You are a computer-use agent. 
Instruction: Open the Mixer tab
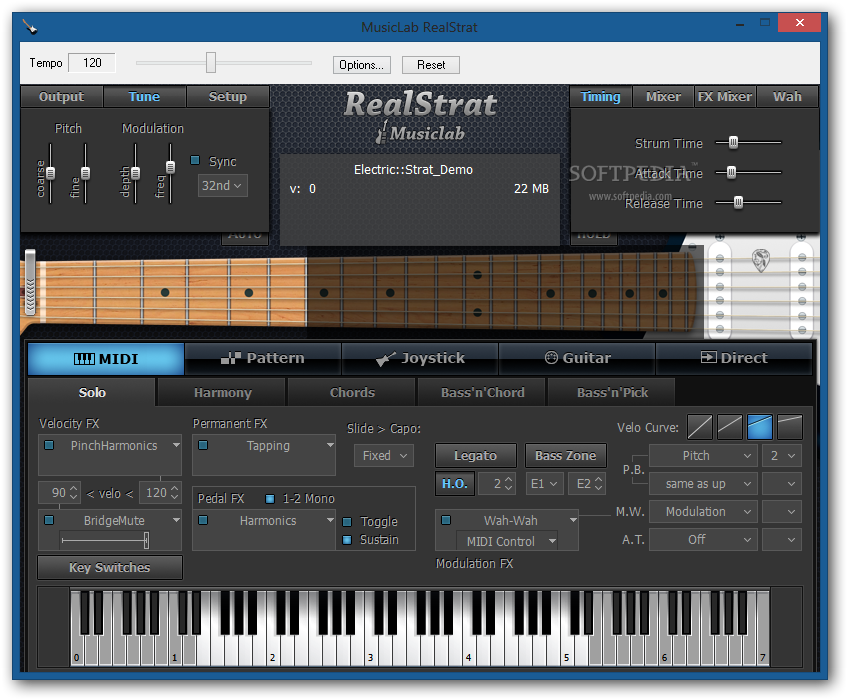[663, 96]
